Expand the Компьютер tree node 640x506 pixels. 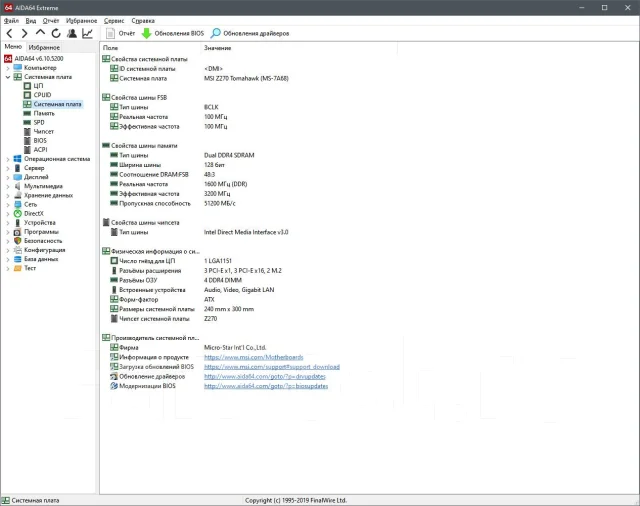click(8, 68)
